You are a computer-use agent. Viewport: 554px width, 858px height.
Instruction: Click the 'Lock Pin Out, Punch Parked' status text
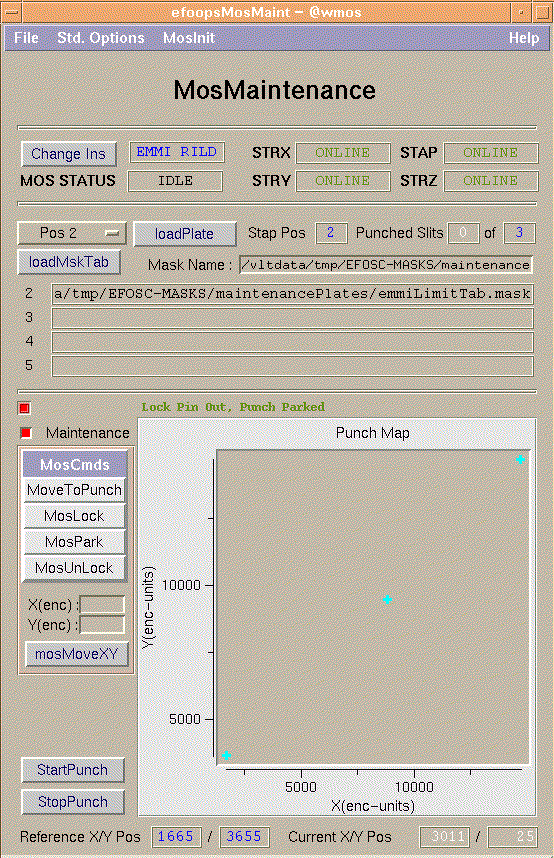pos(233,407)
